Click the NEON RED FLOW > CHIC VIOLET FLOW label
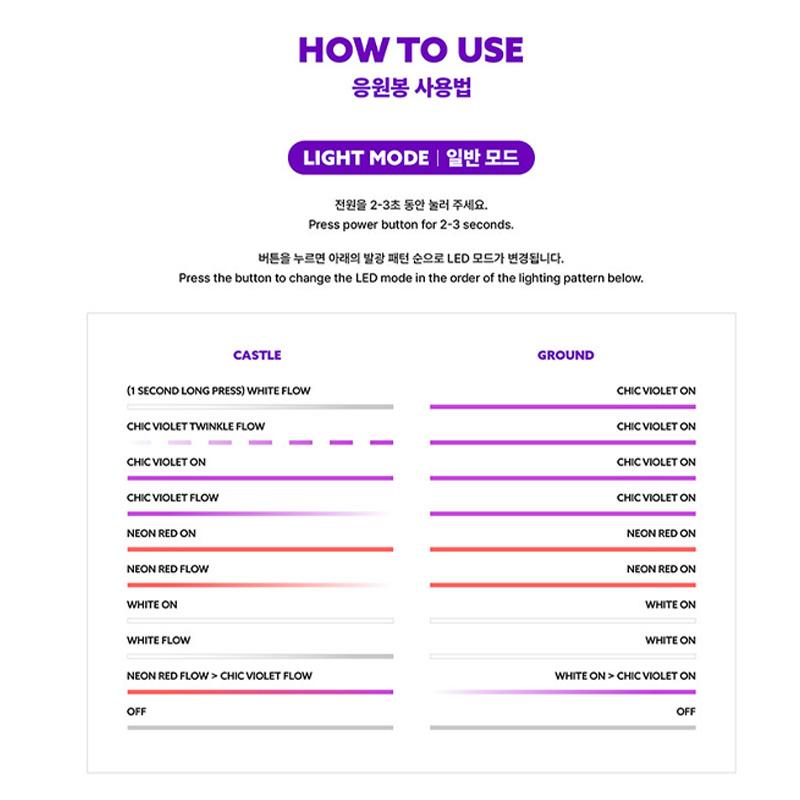Viewport: 800px width, 800px height. pyautogui.click(x=219, y=676)
